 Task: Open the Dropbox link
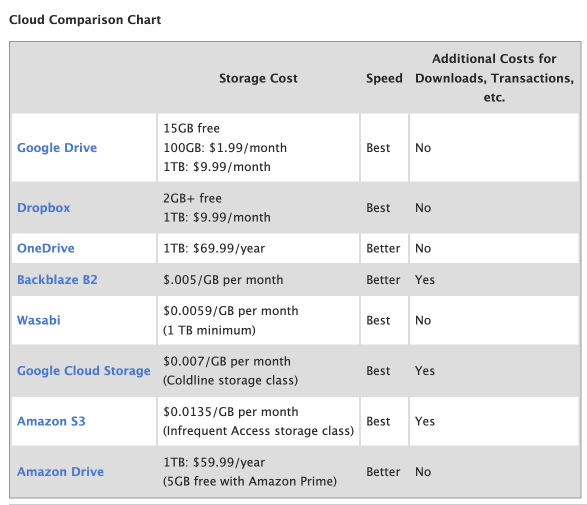pyautogui.click(x=43, y=207)
